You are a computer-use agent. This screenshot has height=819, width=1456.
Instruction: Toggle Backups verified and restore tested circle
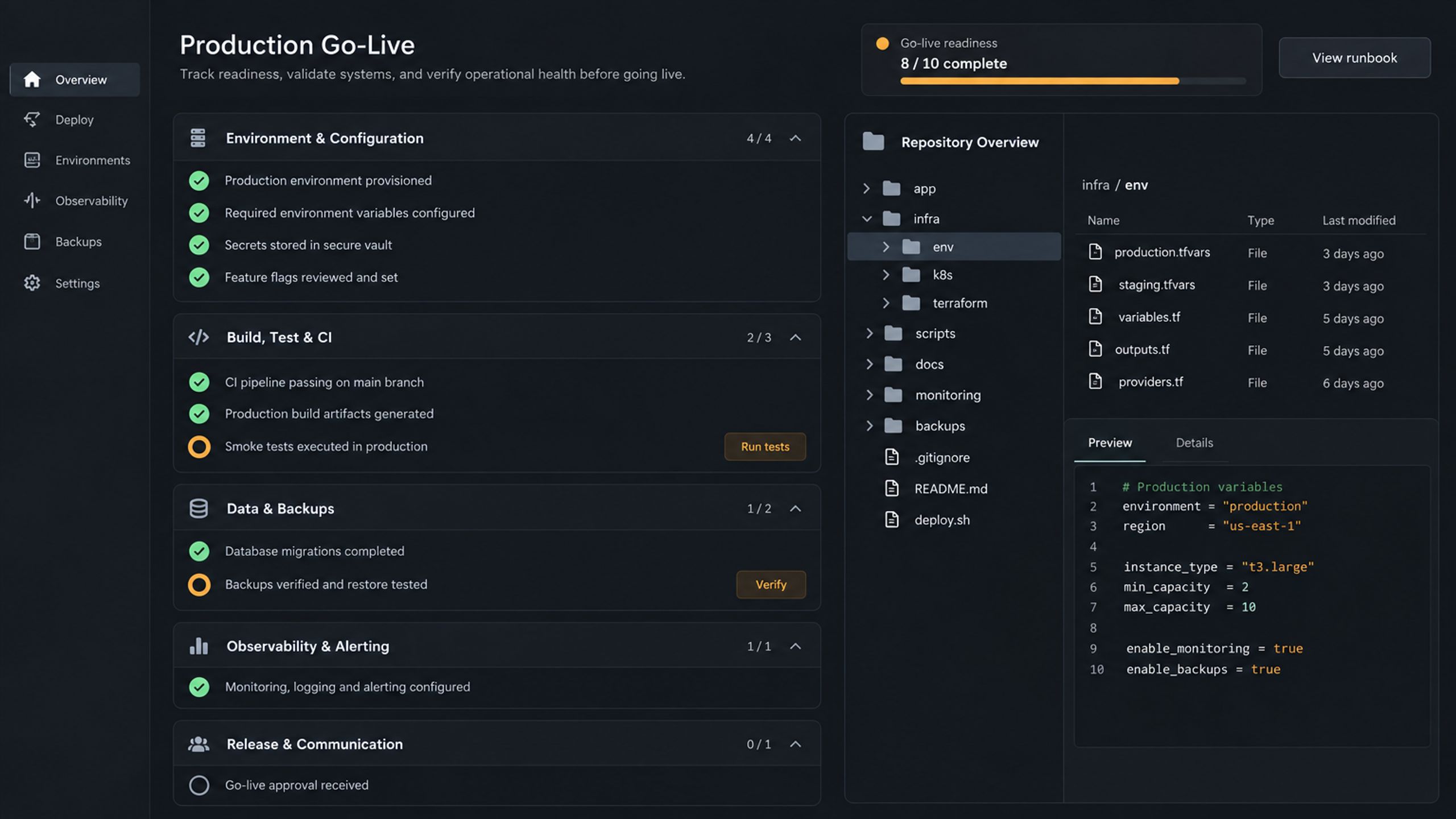point(199,584)
